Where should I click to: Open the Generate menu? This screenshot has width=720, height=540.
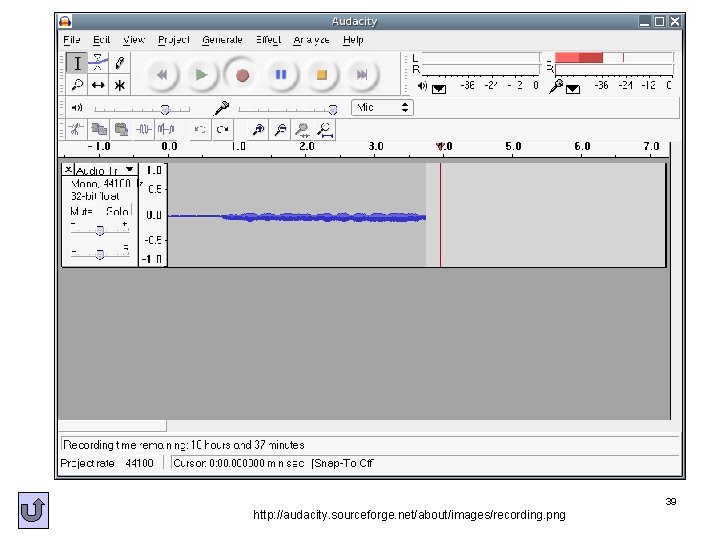pos(222,40)
